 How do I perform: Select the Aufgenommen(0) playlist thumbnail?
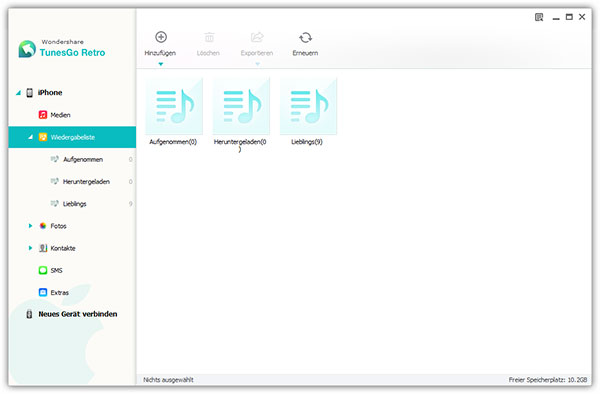(174, 106)
